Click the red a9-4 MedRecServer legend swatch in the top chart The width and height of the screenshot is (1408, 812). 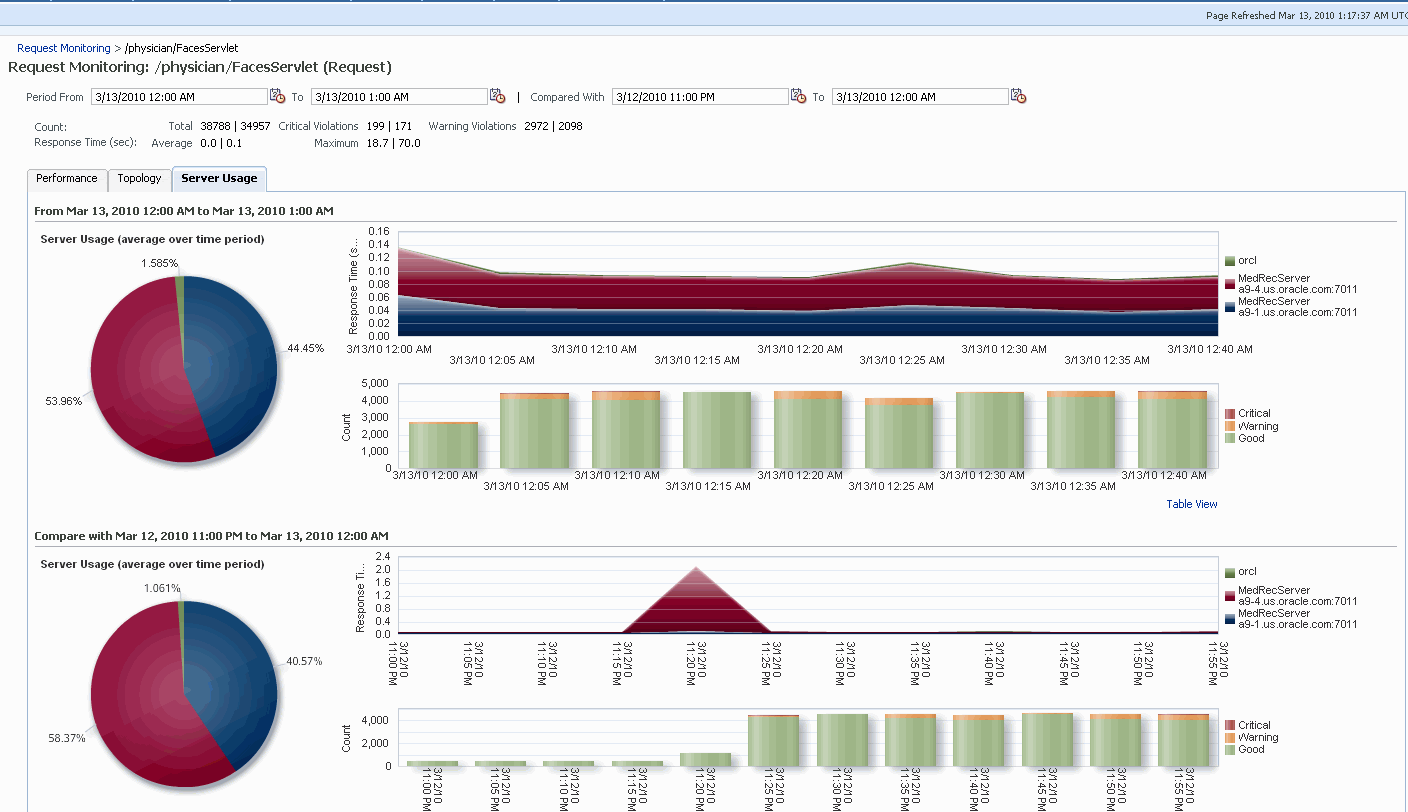[x=1230, y=284]
